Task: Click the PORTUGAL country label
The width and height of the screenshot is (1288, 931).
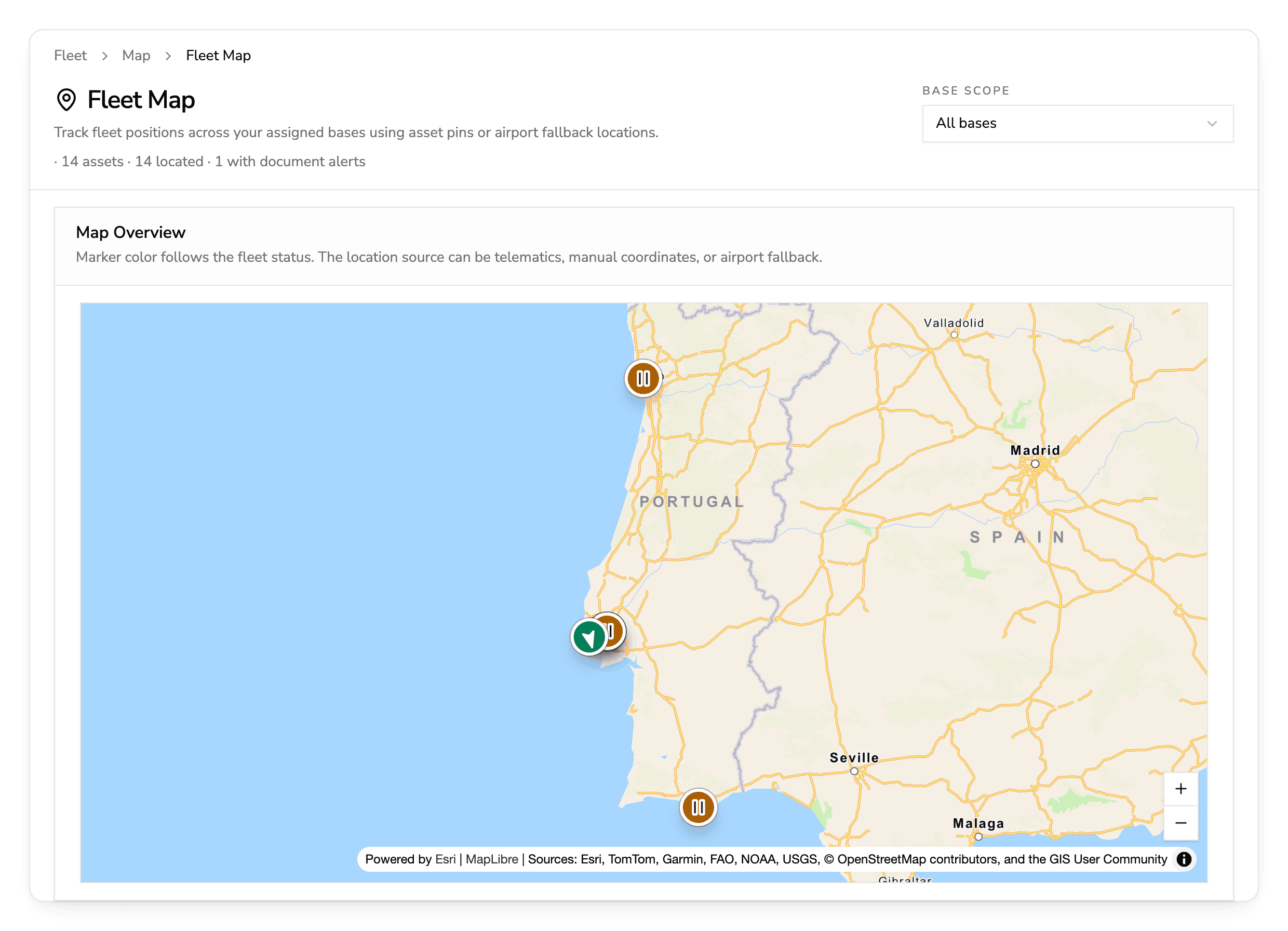Action: 691,501
